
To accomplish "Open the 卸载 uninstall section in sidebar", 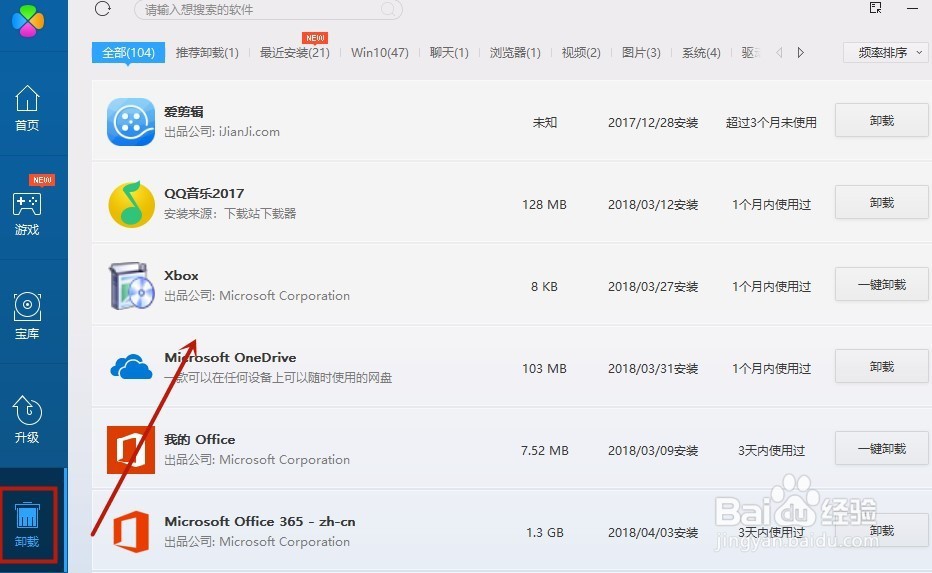I will (27, 524).
